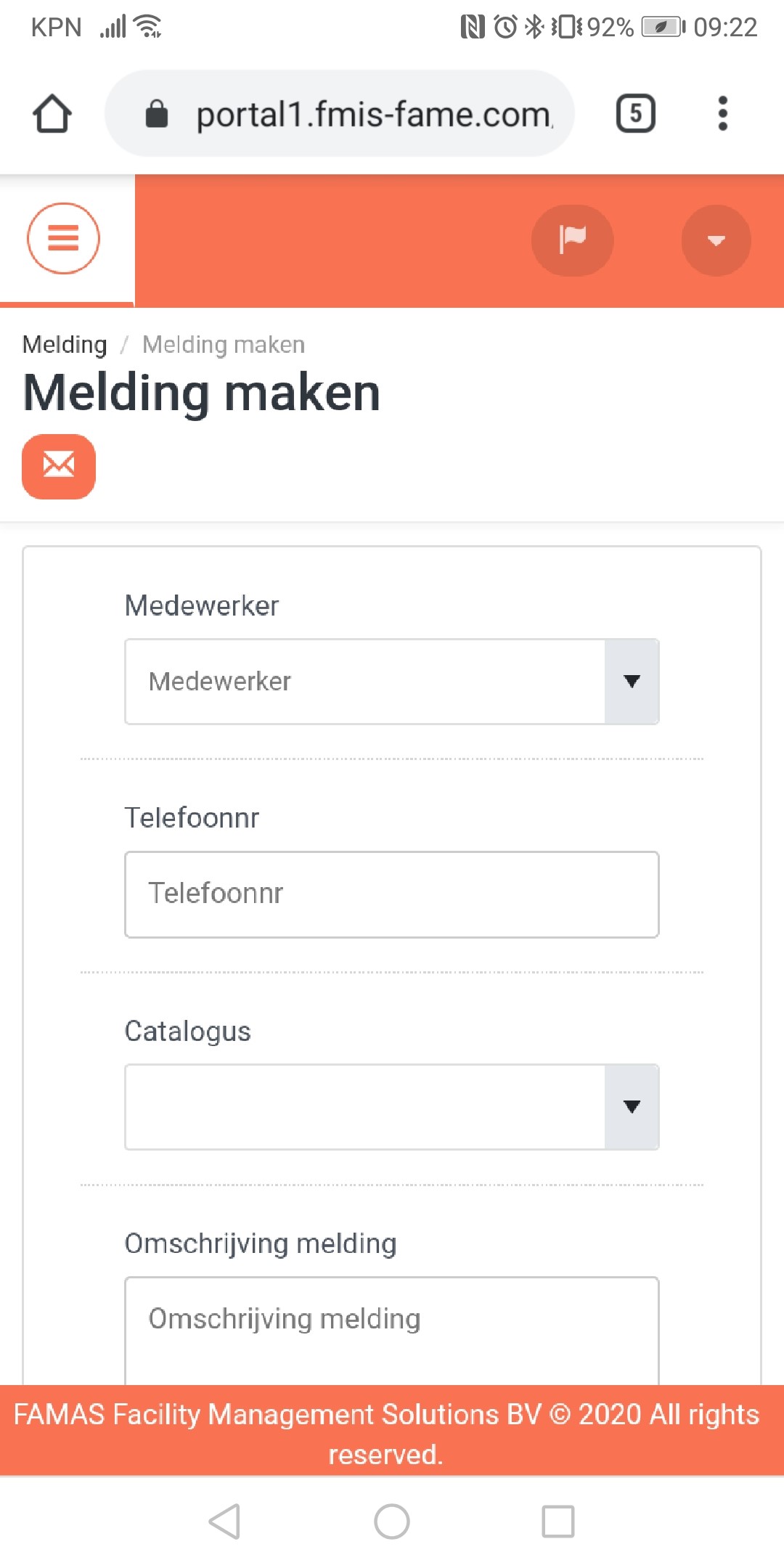This screenshot has width=784, height=1568.
Task: Tap the Android home circle button
Action: click(x=392, y=1522)
